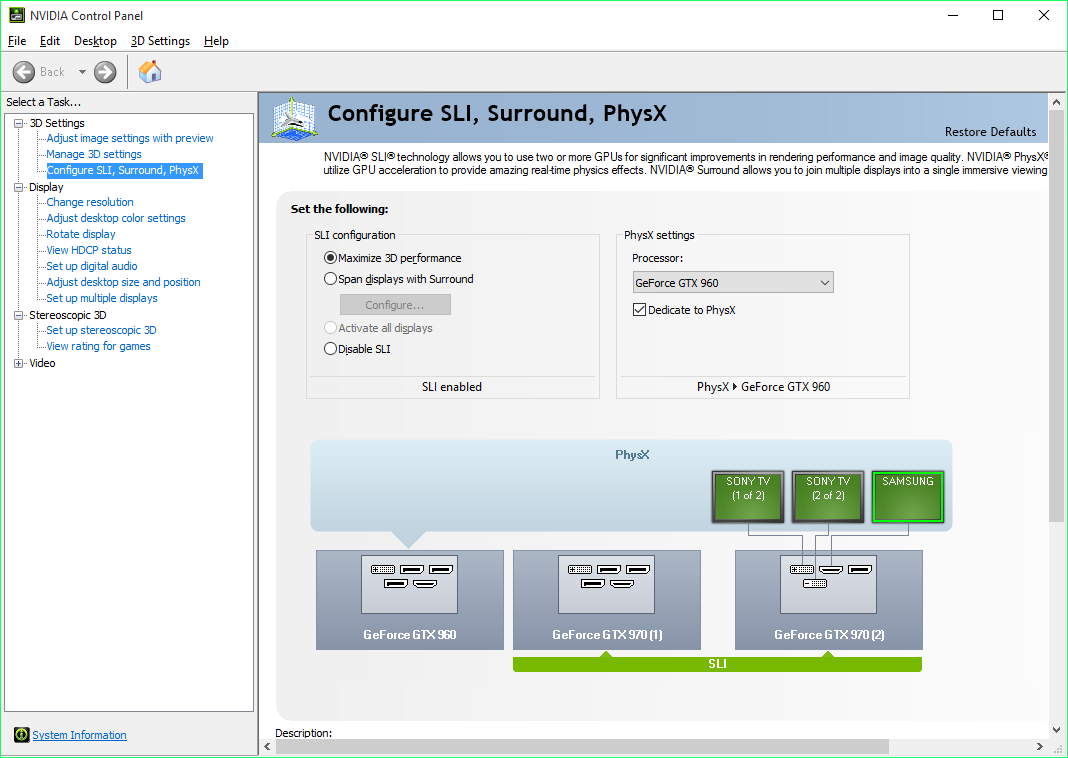Click the NVIDIA logo in title bar

[x=16, y=15]
